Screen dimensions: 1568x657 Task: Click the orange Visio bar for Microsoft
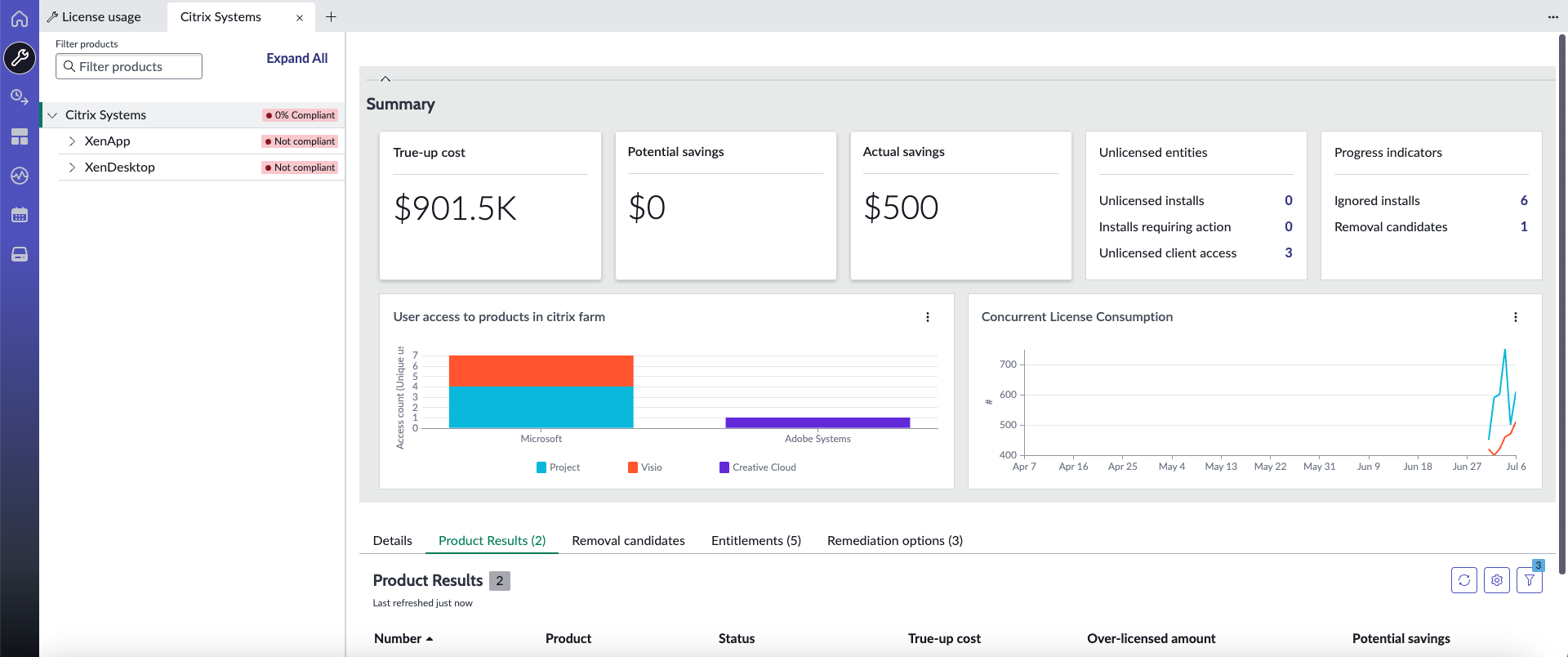pyautogui.click(x=541, y=371)
